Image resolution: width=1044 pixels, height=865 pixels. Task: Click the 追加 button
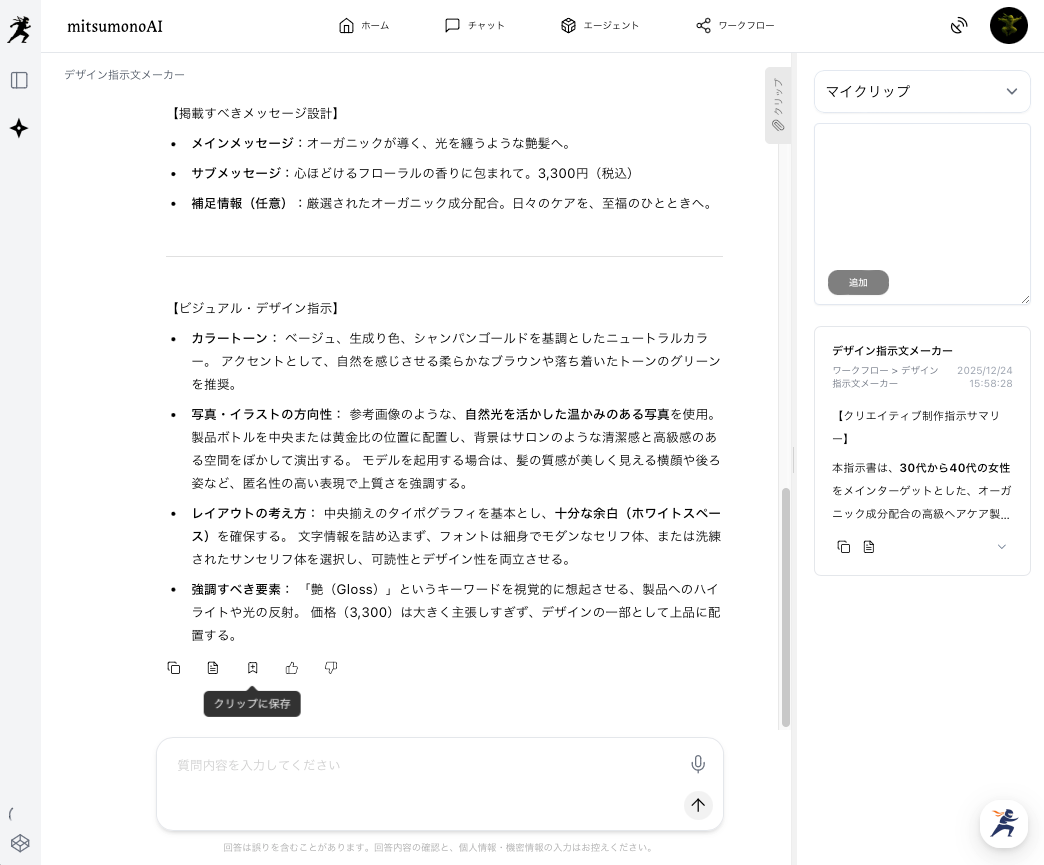[858, 282]
